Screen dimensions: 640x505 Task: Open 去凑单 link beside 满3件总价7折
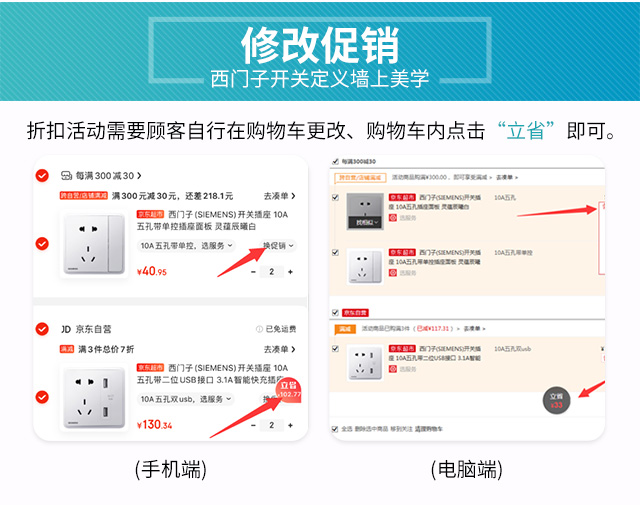tap(279, 349)
